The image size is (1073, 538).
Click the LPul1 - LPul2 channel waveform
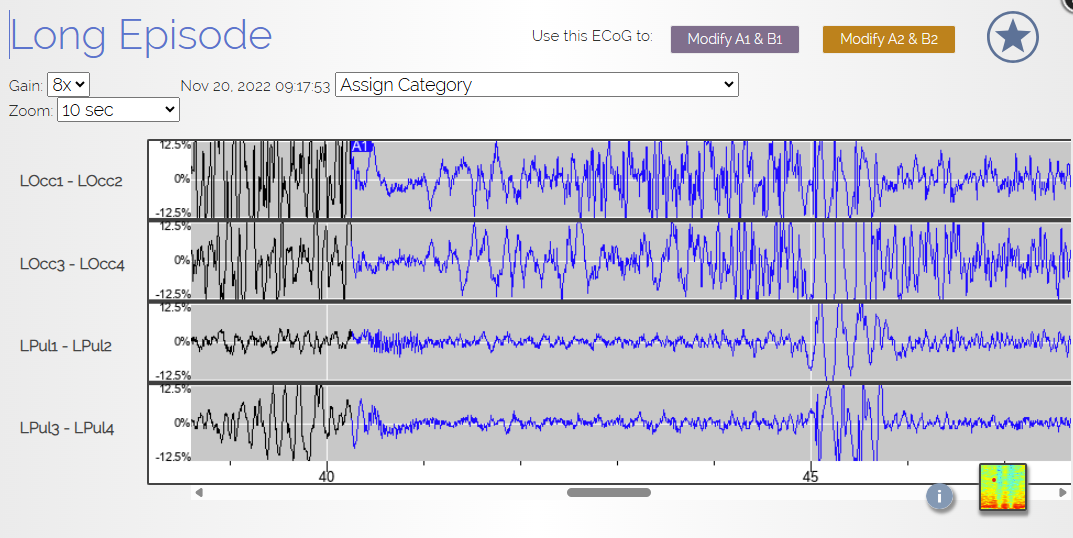pyautogui.click(x=630, y=342)
